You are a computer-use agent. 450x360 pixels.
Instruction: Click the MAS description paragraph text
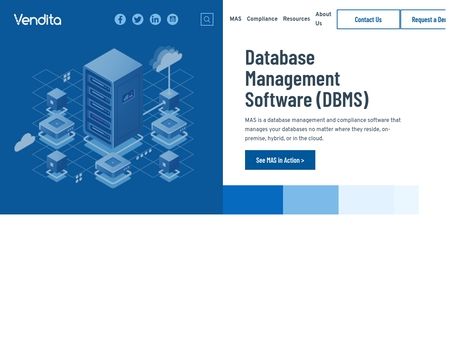[x=323, y=129]
